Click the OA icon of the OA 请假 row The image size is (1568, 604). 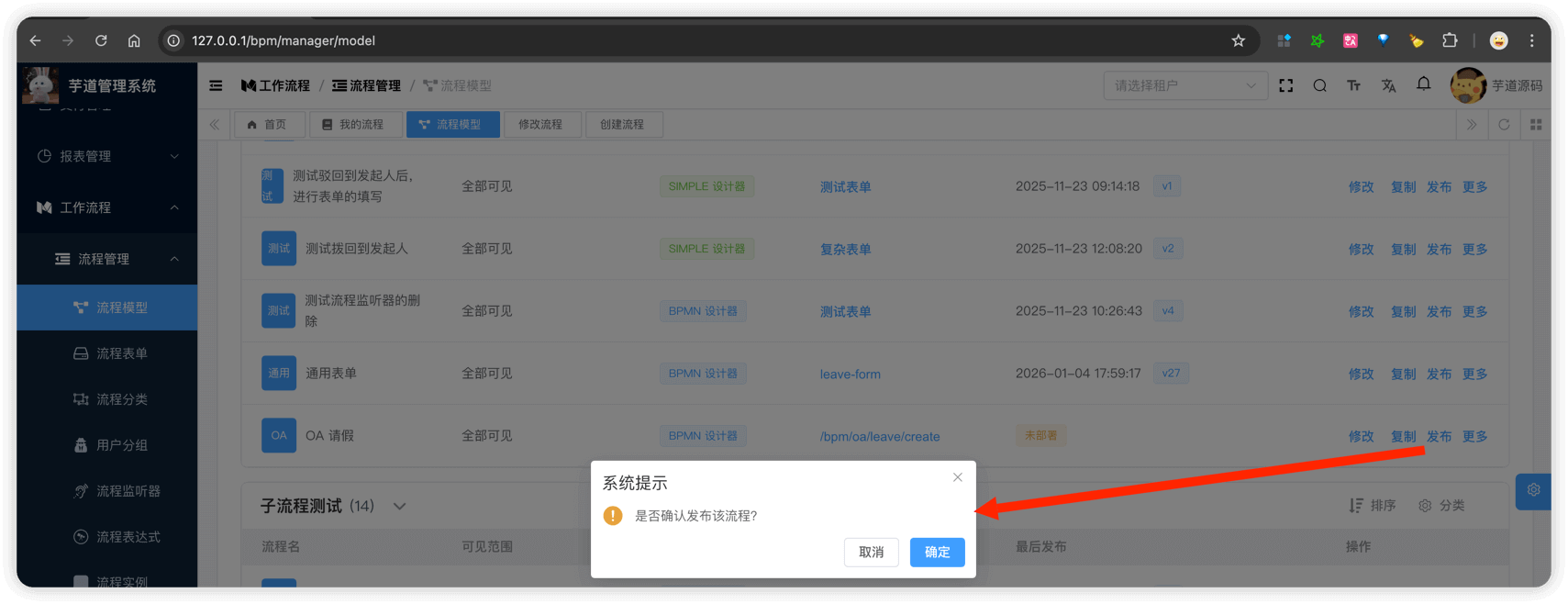pos(279,435)
